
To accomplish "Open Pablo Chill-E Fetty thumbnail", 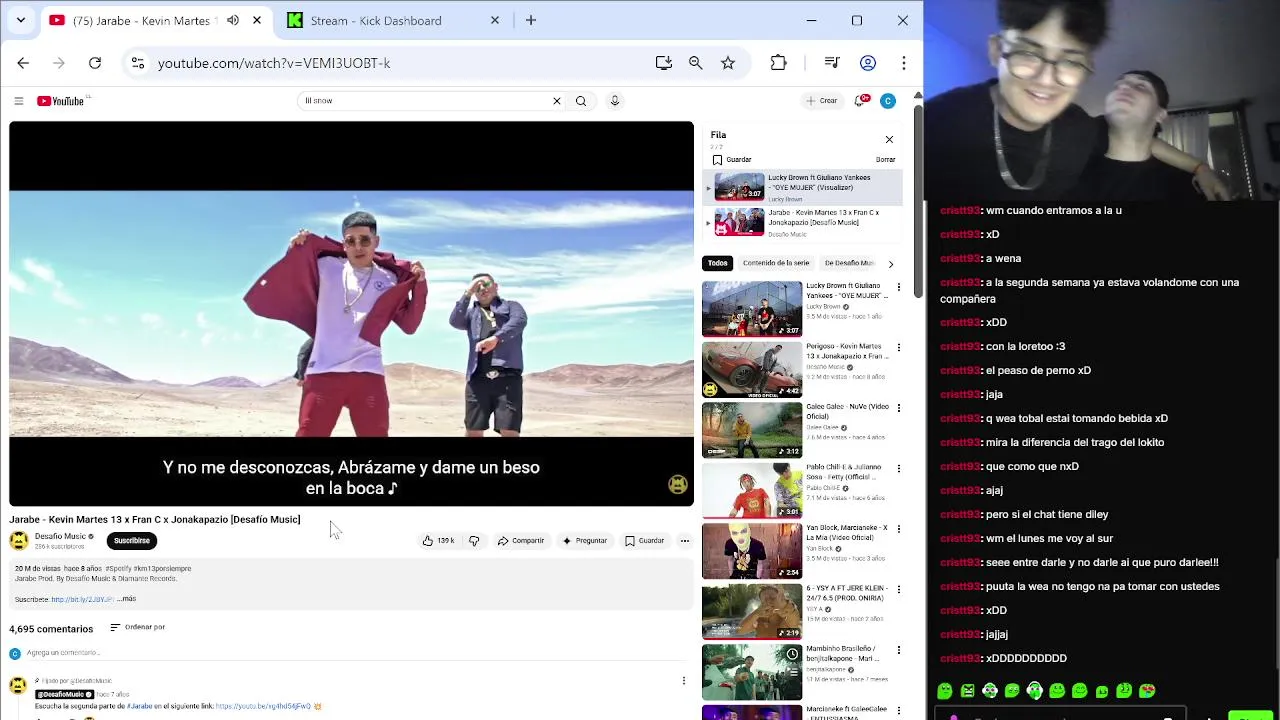I will tap(752, 490).
